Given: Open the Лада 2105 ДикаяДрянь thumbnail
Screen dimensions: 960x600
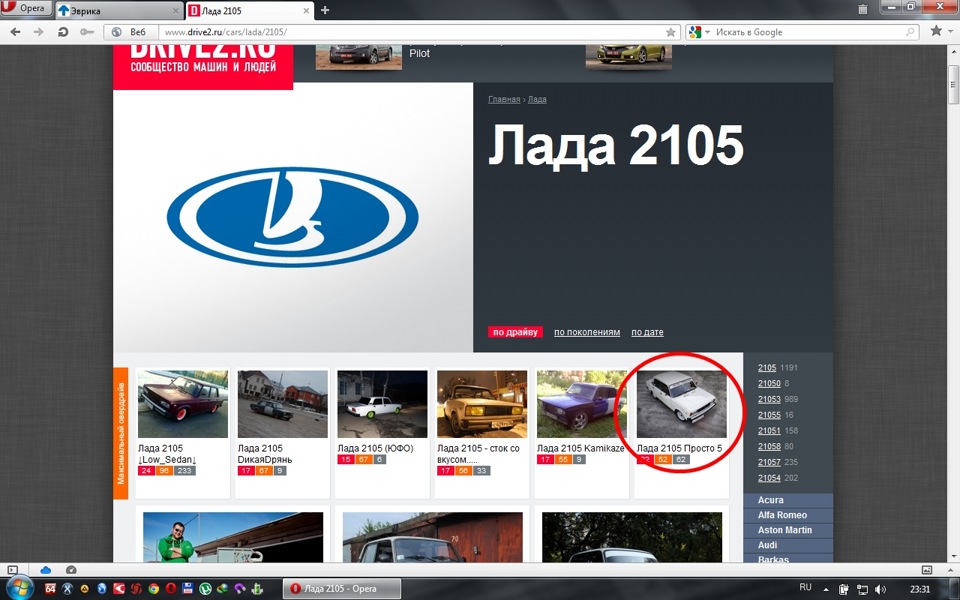Looking at the screenshot, I should [x=282, y=404].
